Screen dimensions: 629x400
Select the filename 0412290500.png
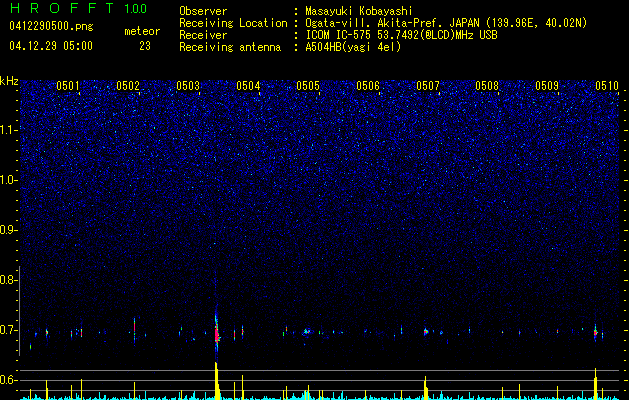point(51,27)
